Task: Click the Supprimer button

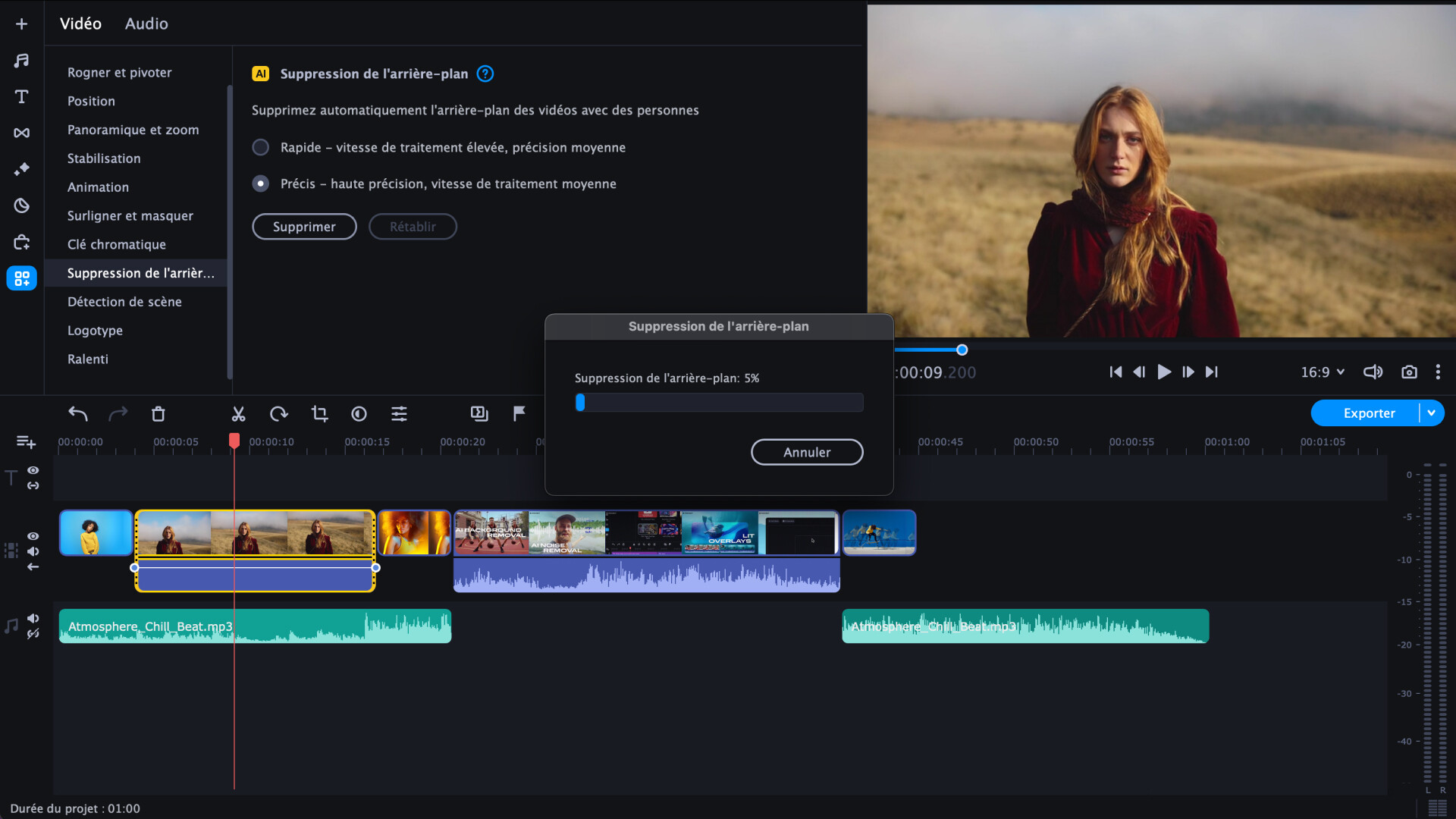Action: click(x=304, y=227)
